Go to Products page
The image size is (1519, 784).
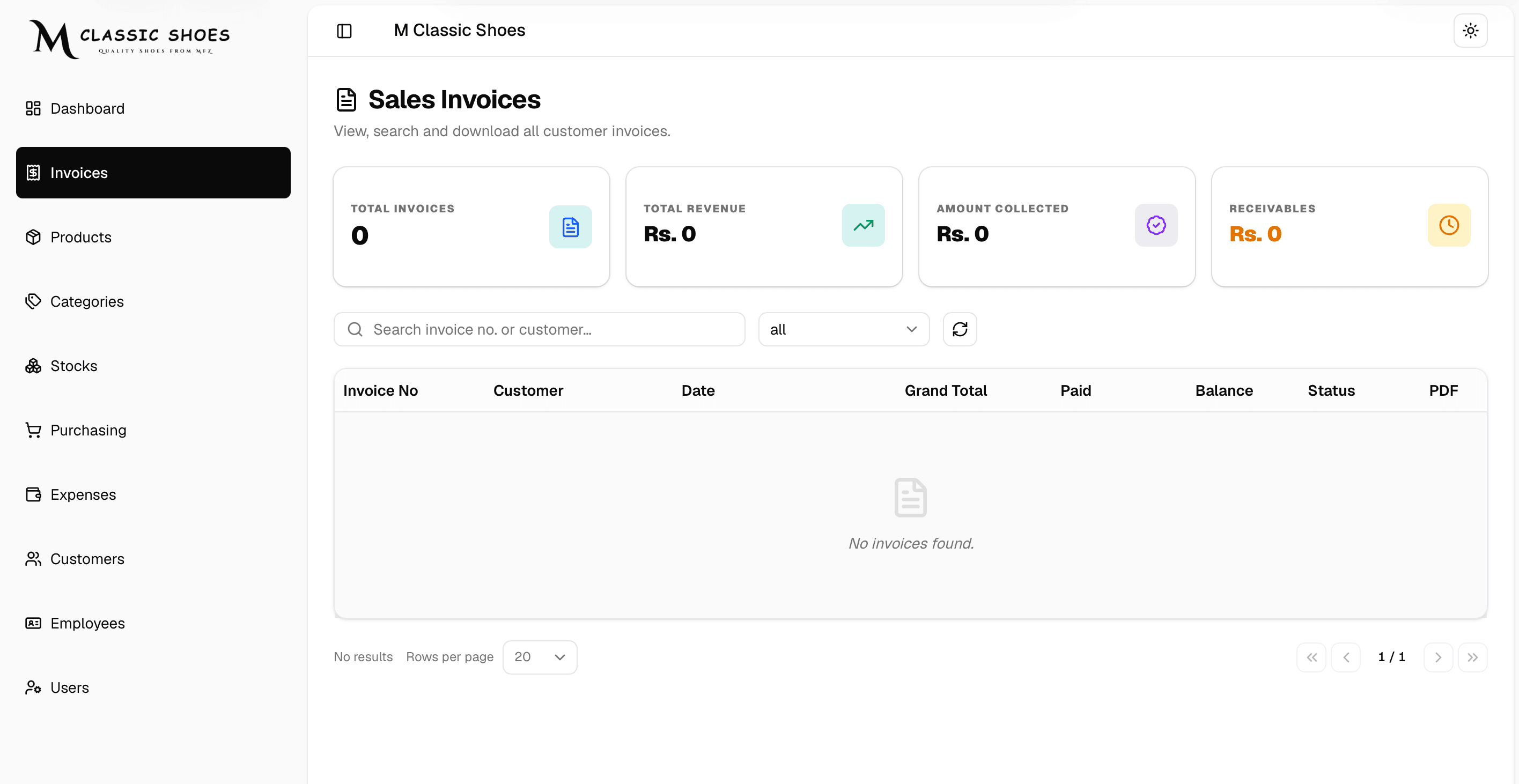coord(153,237)
